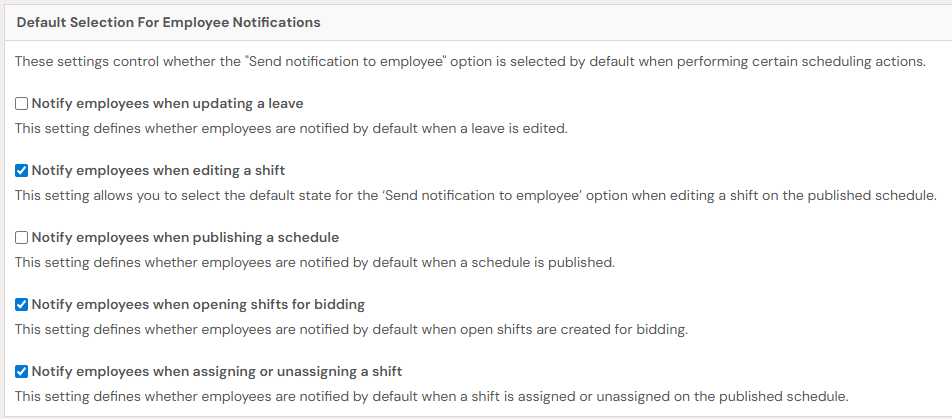The height and width of the screenshot is (419, 952).
Task: Disable the opening shifts for bidding checkbox
Action: coord(22,304)
